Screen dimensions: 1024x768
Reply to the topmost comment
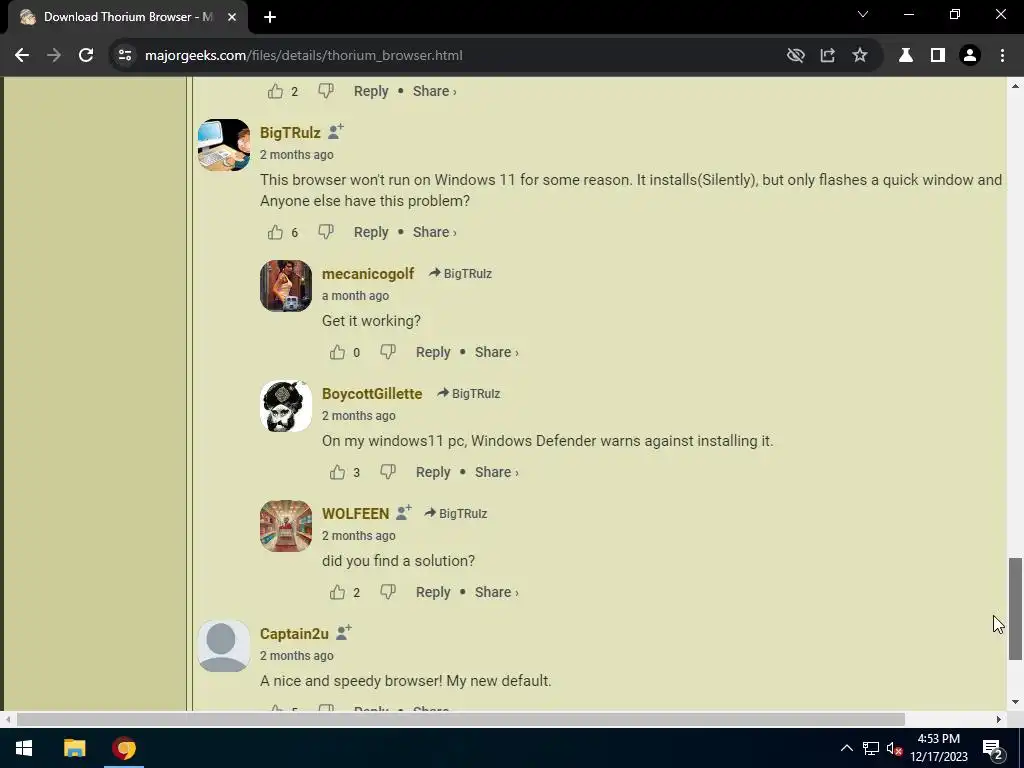tap(371, 91)
